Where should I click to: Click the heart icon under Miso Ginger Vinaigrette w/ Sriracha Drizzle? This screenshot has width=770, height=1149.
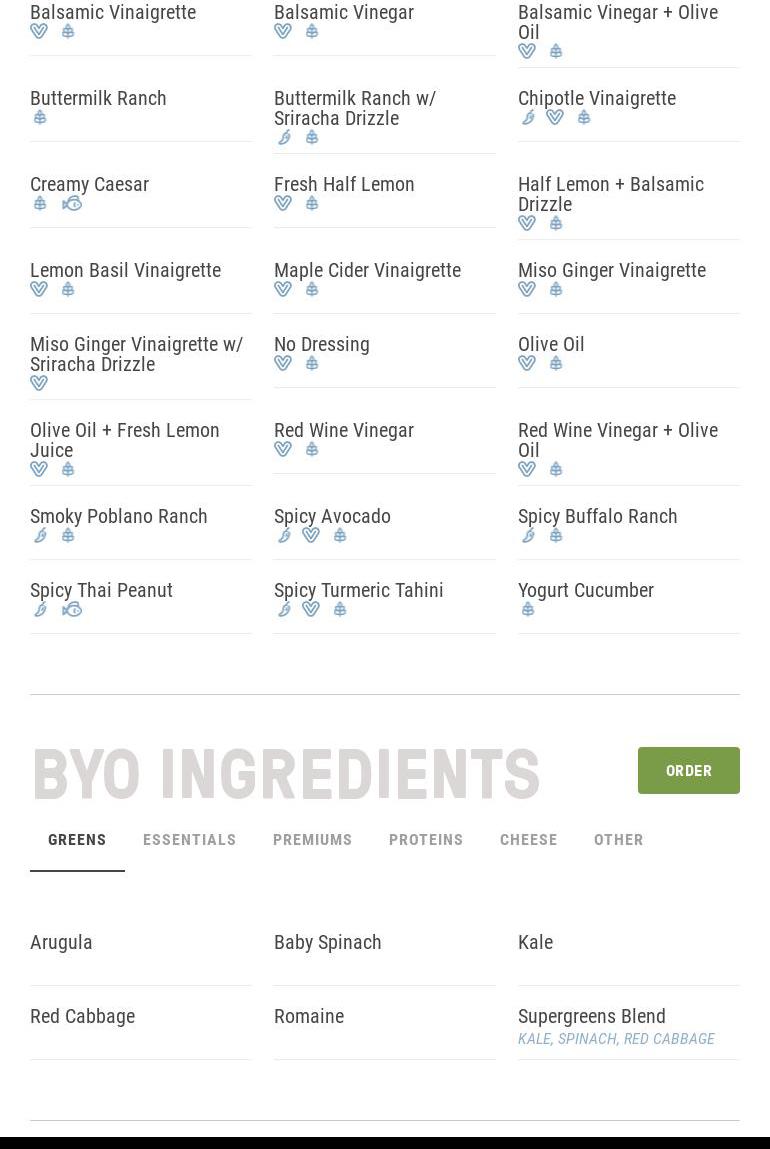(39, 383)
